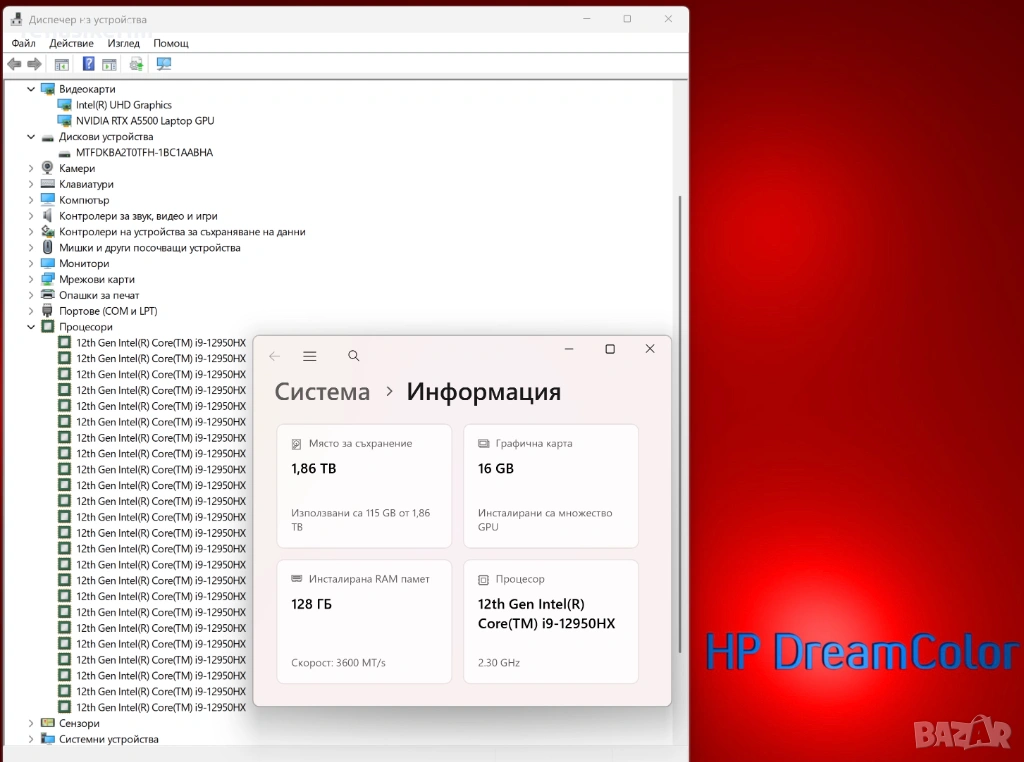The width and height of the screenshot is (1024, 762).
Task: Select Контролери на устройства за съхраняване на данни
Action: click(182, 232)
